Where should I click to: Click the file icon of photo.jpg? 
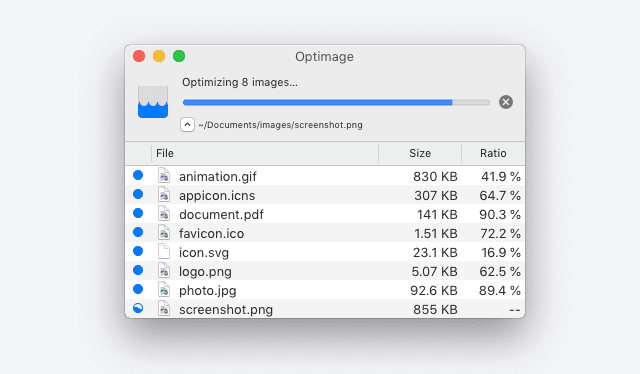pyautogui.click(x=164, y=289)
